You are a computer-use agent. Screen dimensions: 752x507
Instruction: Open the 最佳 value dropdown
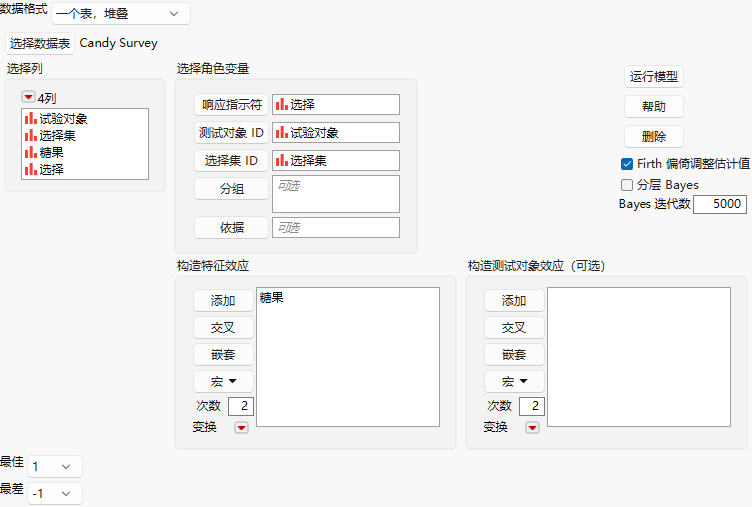coord(55,466)
